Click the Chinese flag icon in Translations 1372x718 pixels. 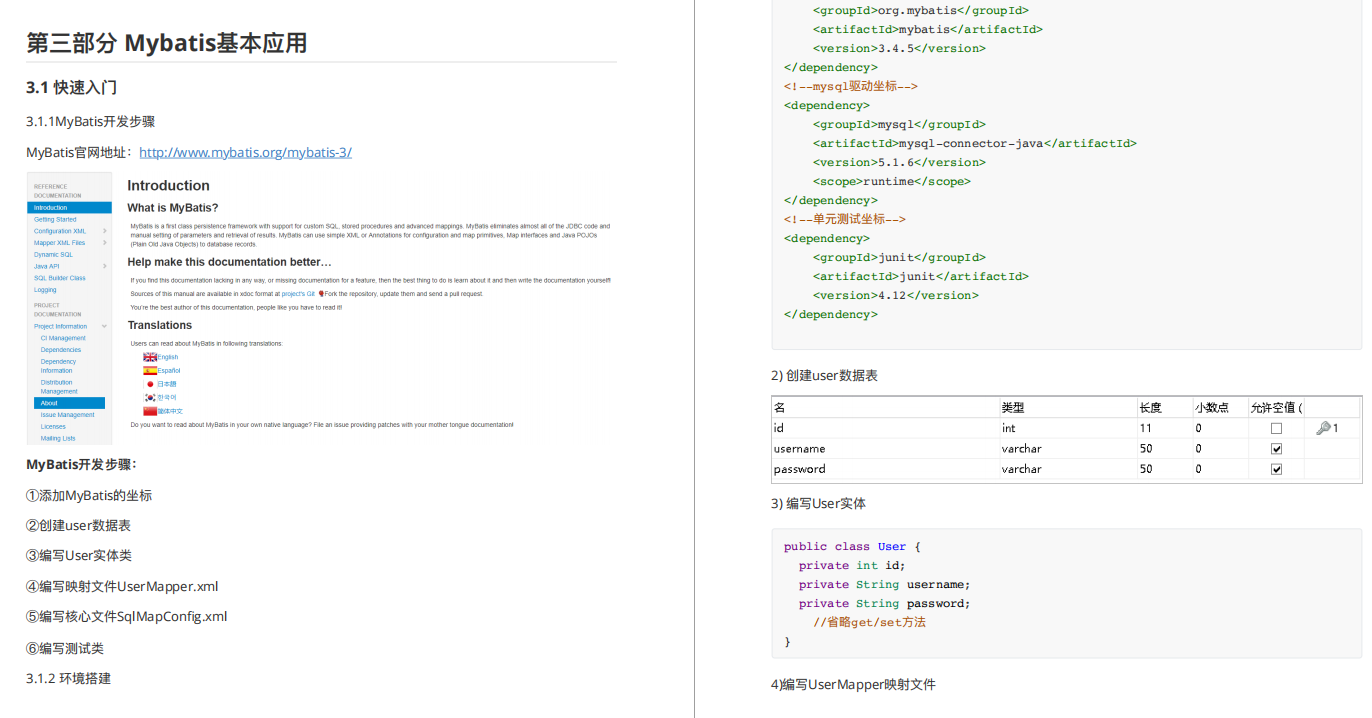click(150, 411)
